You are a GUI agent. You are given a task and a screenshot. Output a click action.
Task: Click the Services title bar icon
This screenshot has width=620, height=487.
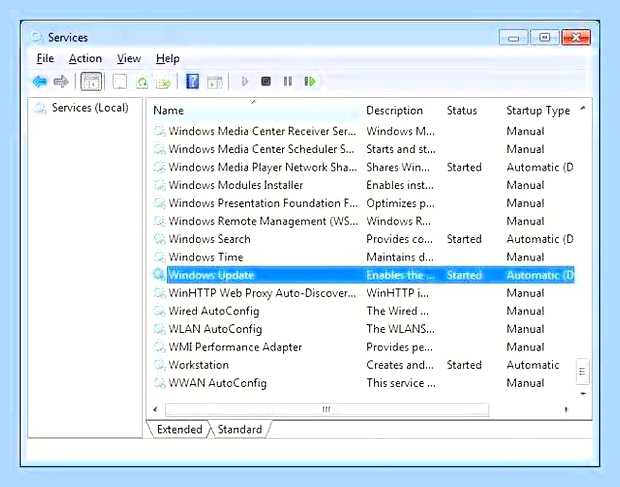coord(37,38)
